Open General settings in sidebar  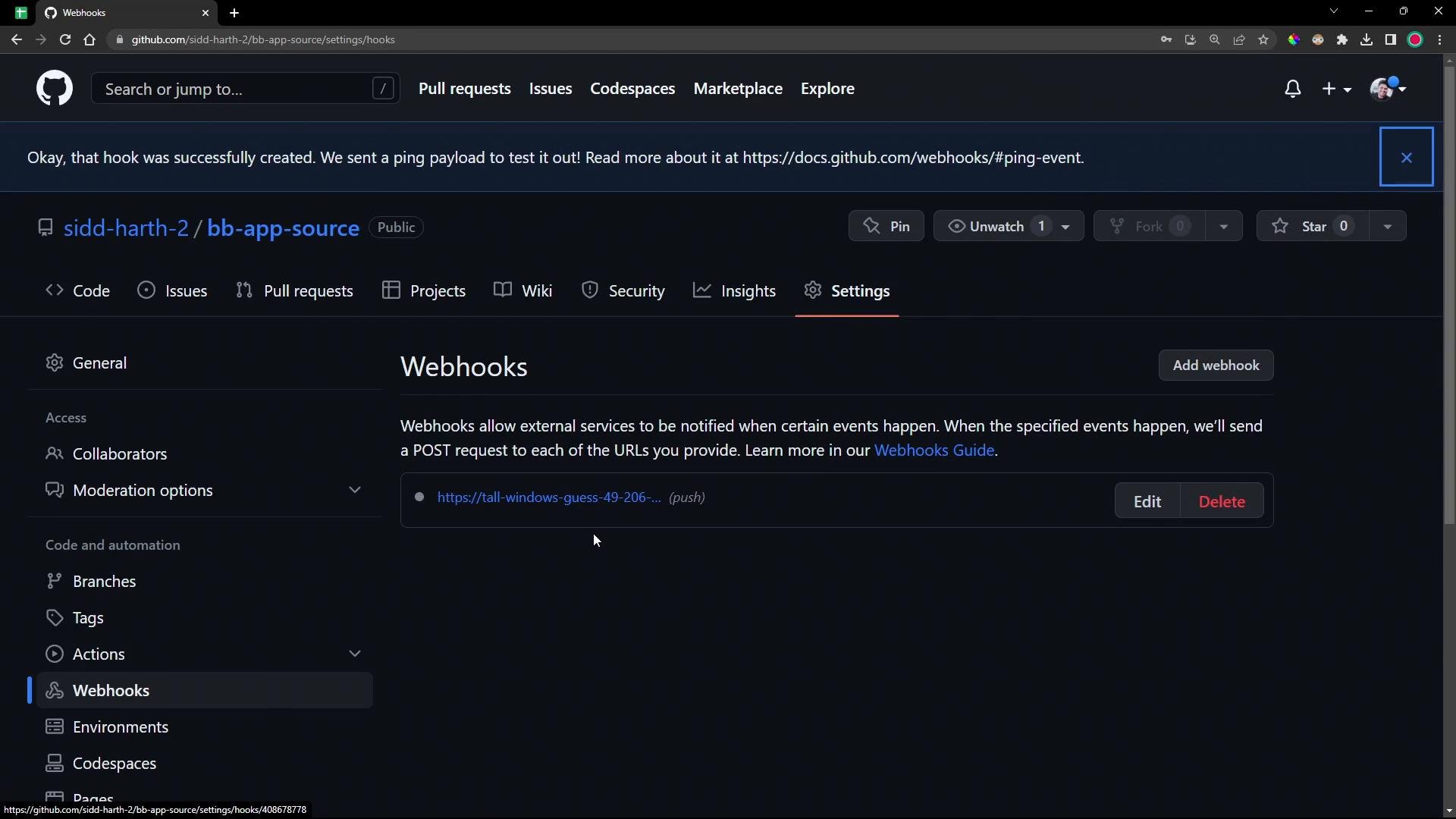tap(205, 362)
